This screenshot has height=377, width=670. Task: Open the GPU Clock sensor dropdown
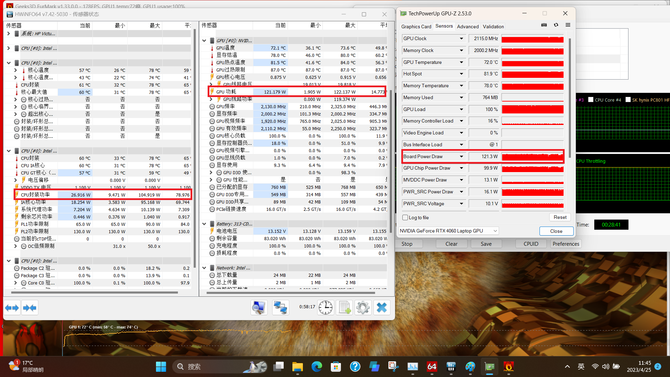point(461,38)
